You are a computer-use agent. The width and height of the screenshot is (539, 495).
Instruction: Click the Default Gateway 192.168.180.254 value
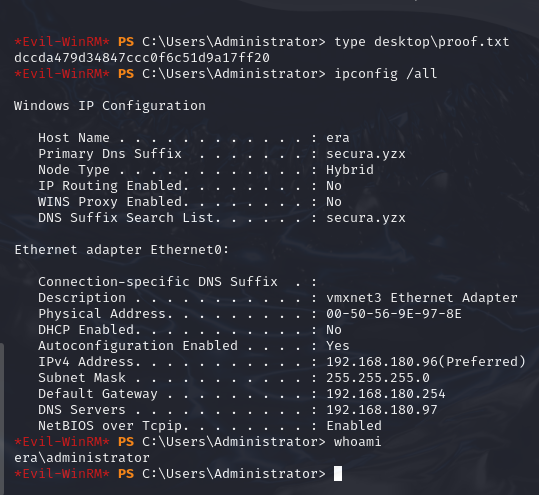tap(386, 394)
